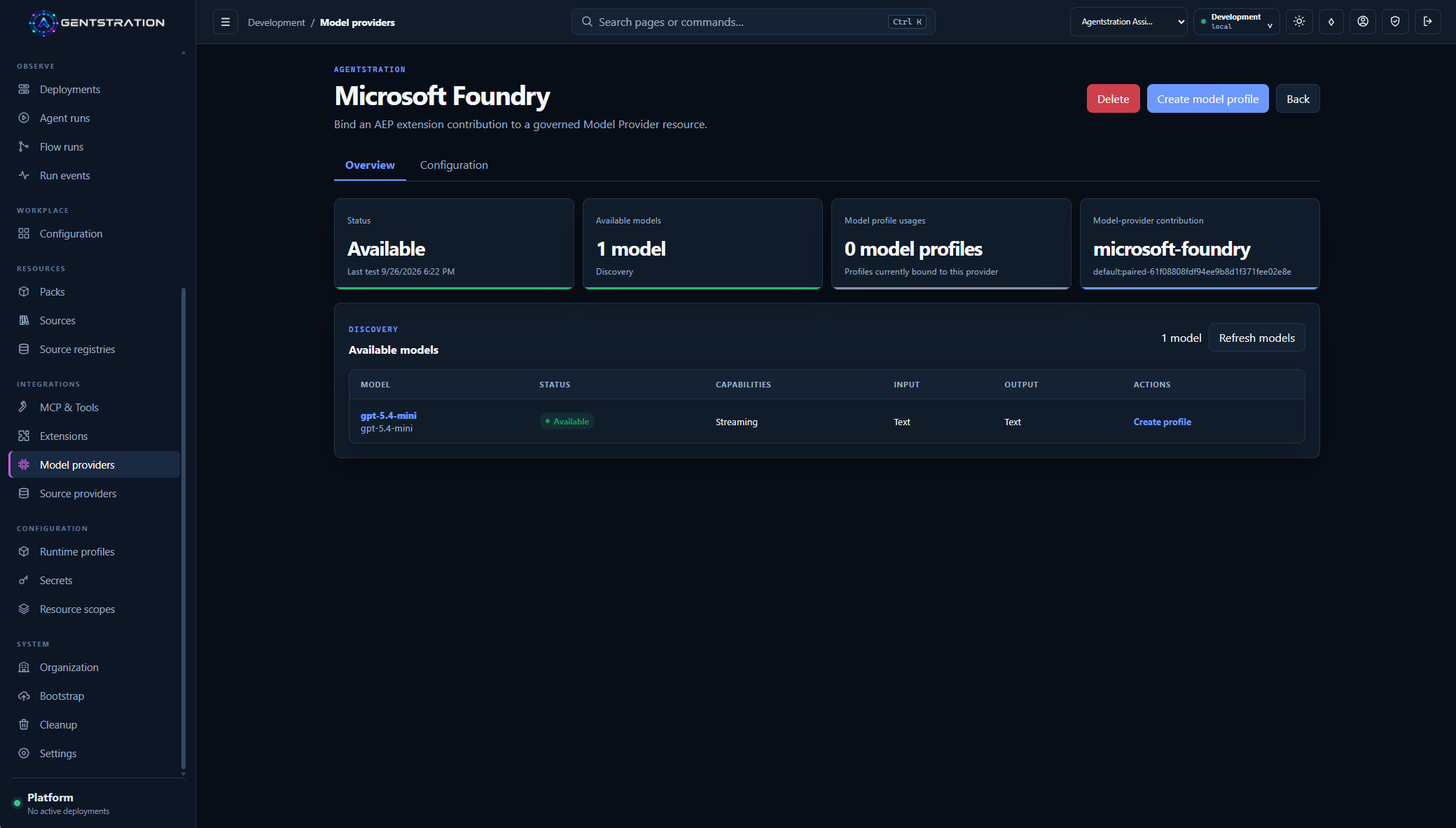The height and width of the screenshot is (828, 1456).
Task: Open the user account icon
Action: [x=1363, y=22]
